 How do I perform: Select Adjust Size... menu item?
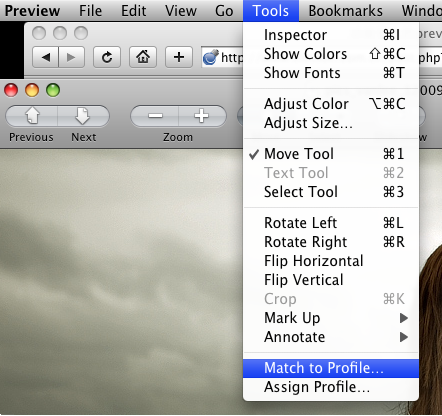click(331, 123)
